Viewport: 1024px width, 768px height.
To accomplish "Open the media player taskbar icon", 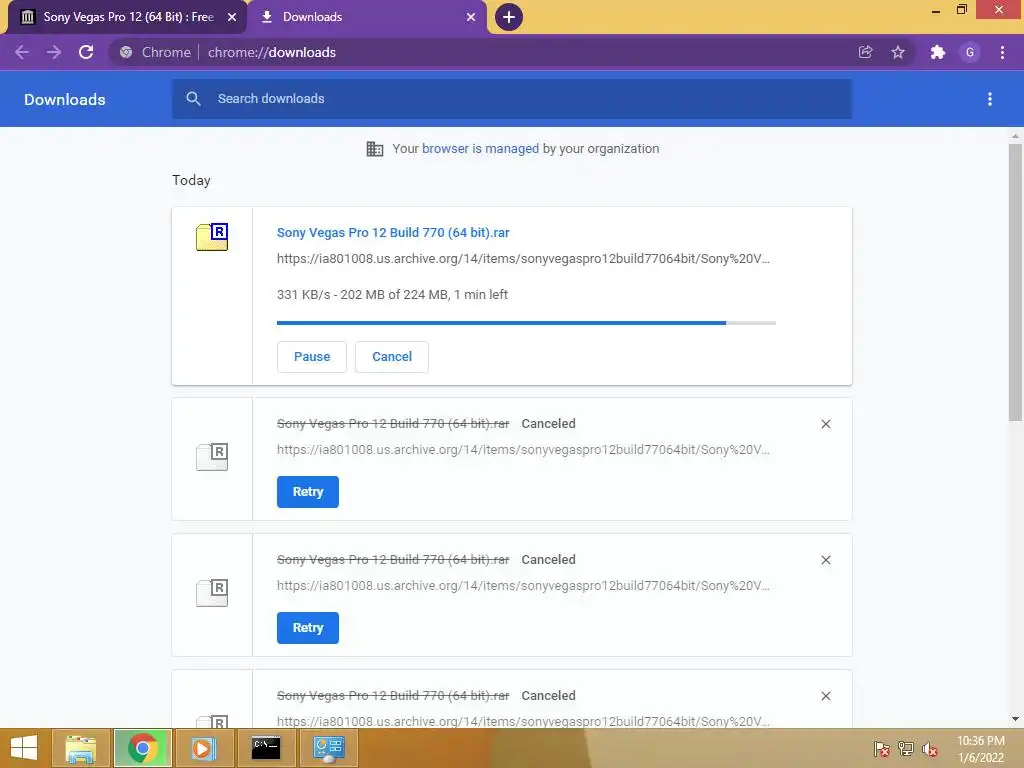I will tap(203, 748).
